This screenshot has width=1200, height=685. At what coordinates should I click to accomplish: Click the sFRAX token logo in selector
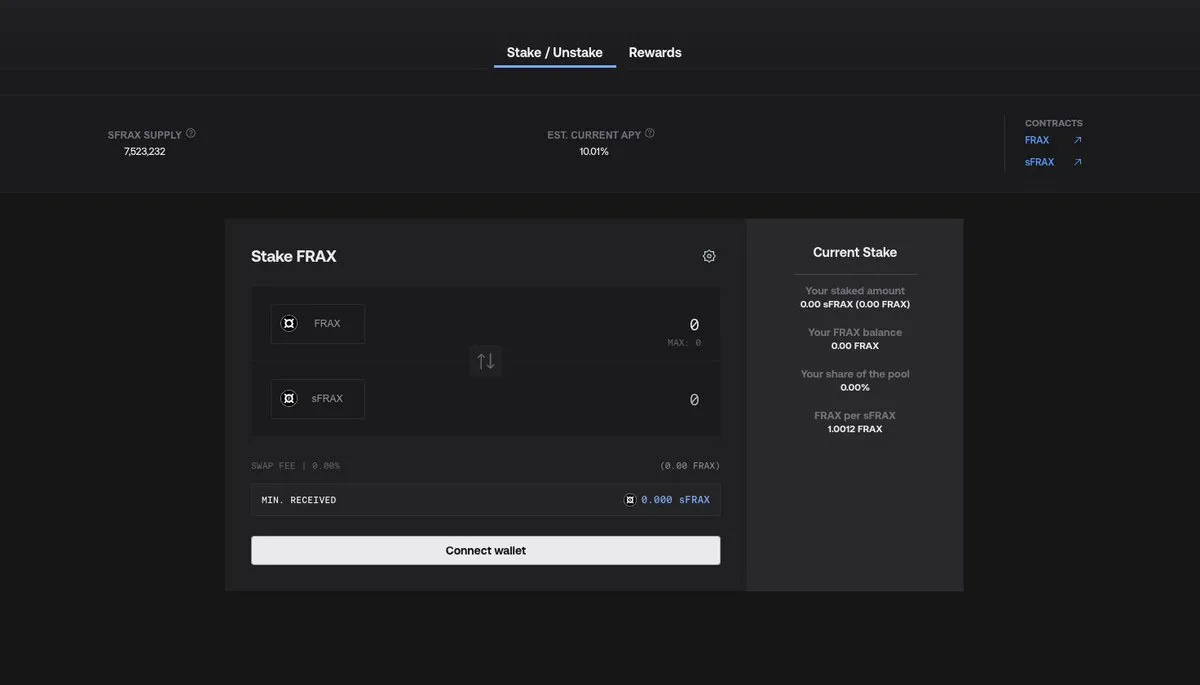coord(289,398)
